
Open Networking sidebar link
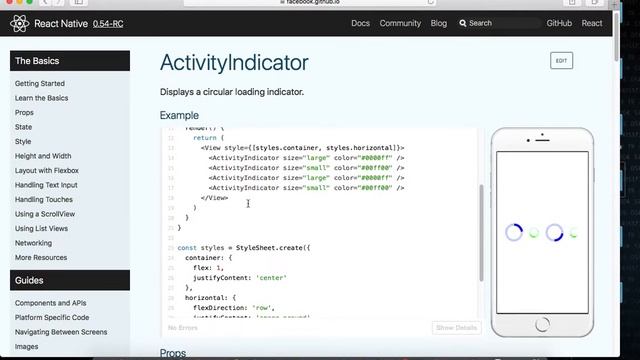pyautogui.click(x=33, y=243)
